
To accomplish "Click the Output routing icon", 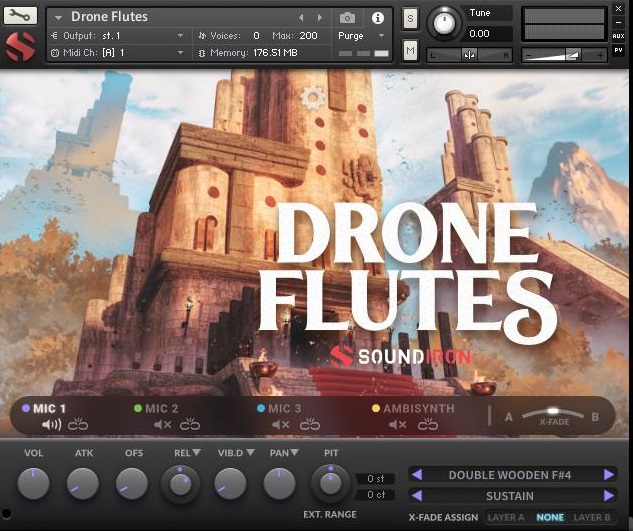I will 54,36.
